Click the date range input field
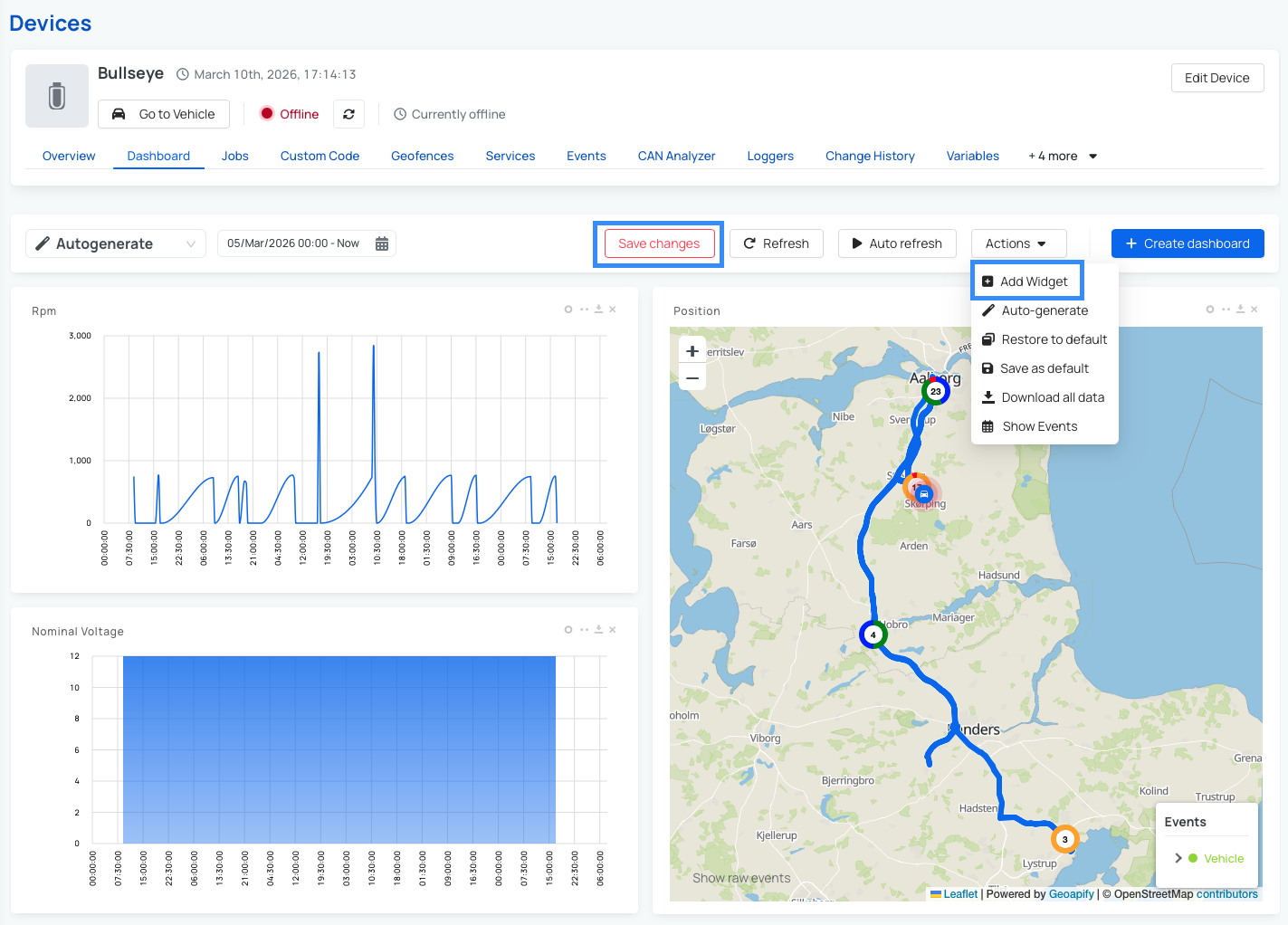The height and width of the screenshot is (925, 1288). click(x=293, y=243)
